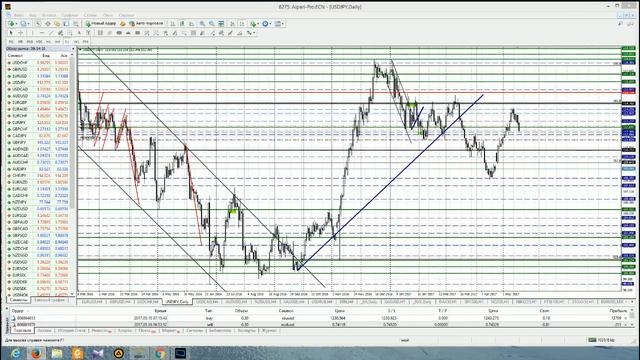Toggle the Chart Shift icon

(242, 24)
